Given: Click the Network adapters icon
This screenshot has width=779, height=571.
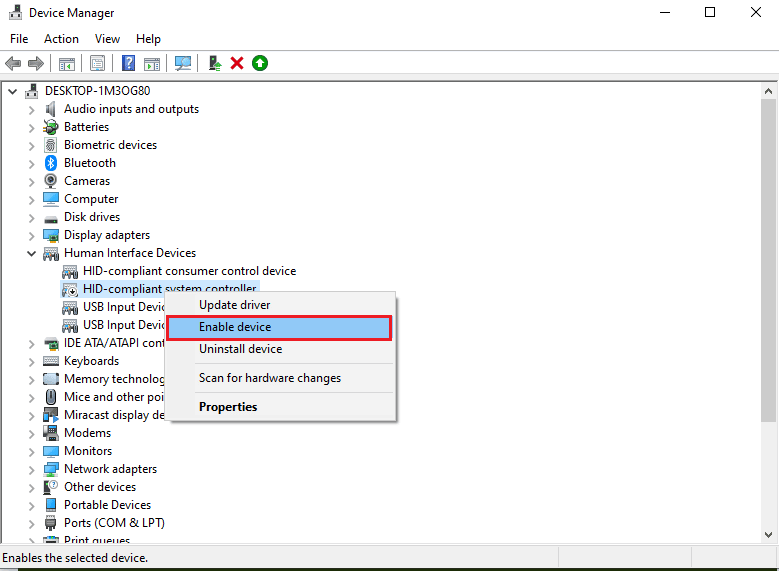Looking at the screenshot, I should click(51, 469).
